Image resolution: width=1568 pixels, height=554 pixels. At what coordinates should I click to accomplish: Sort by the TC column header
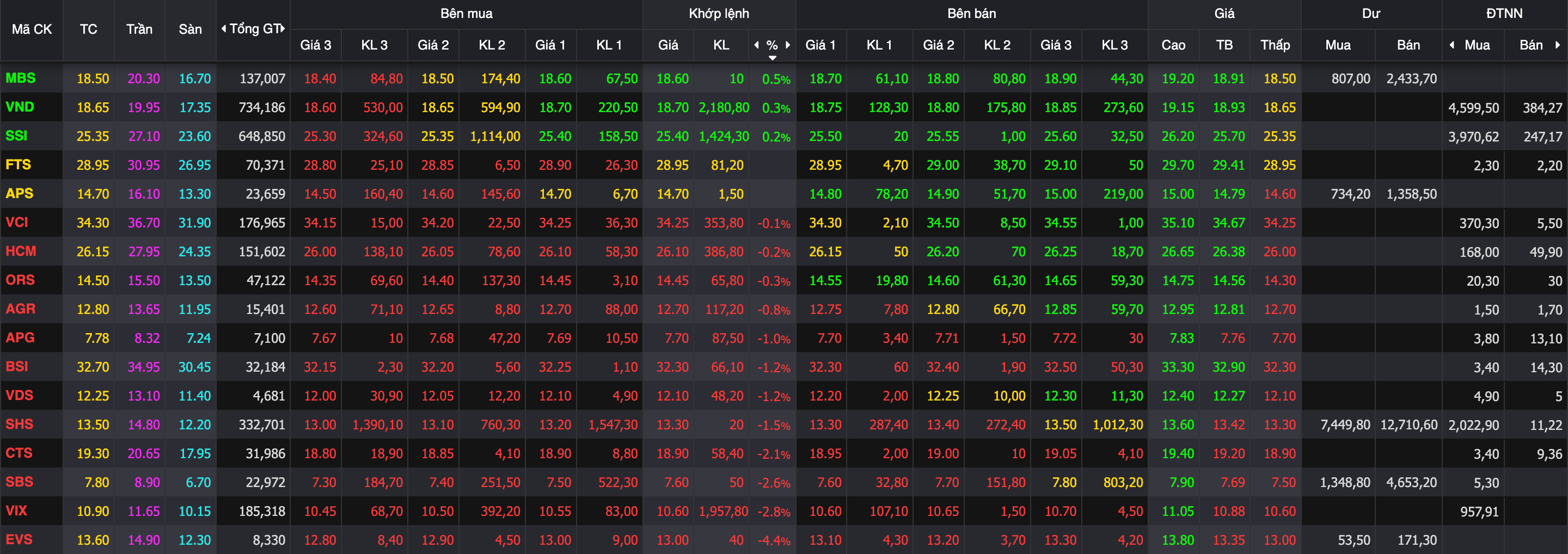tap(88, 29)
